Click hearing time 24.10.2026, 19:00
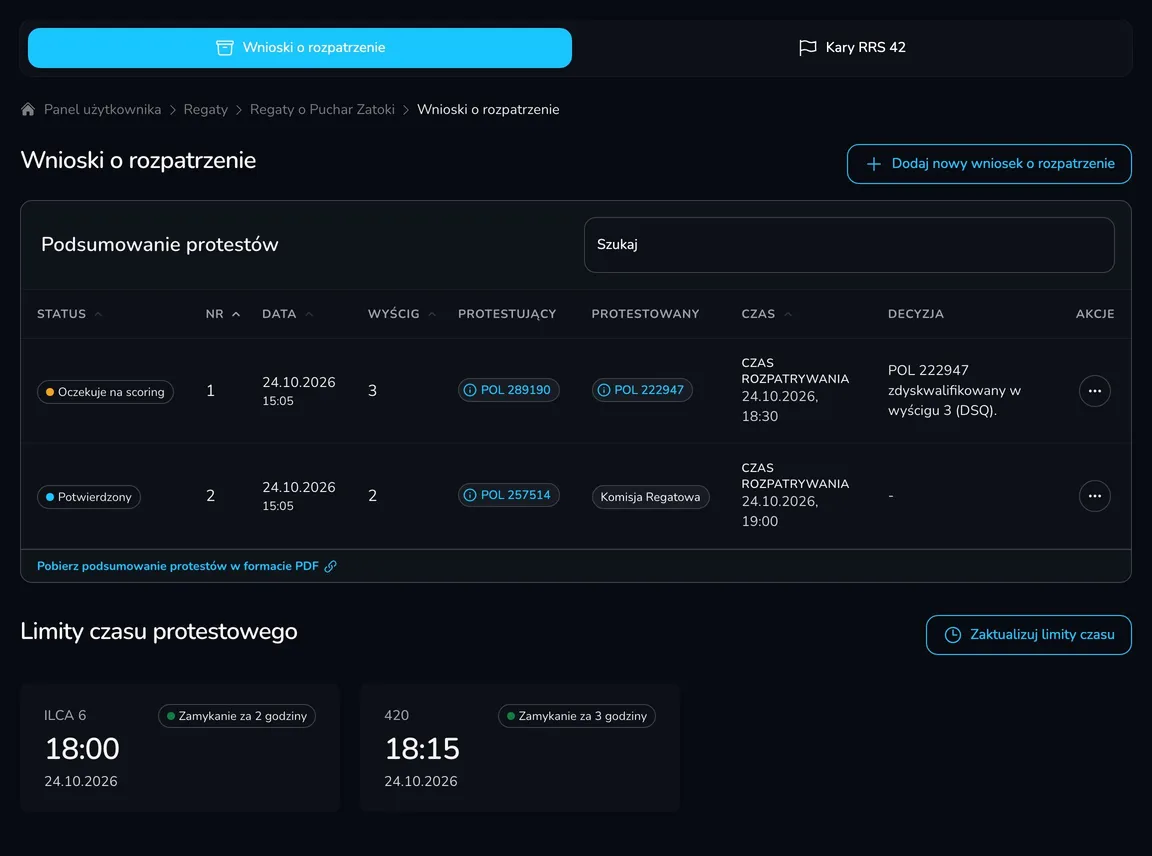1152x856 pixels. coord(780,511)
